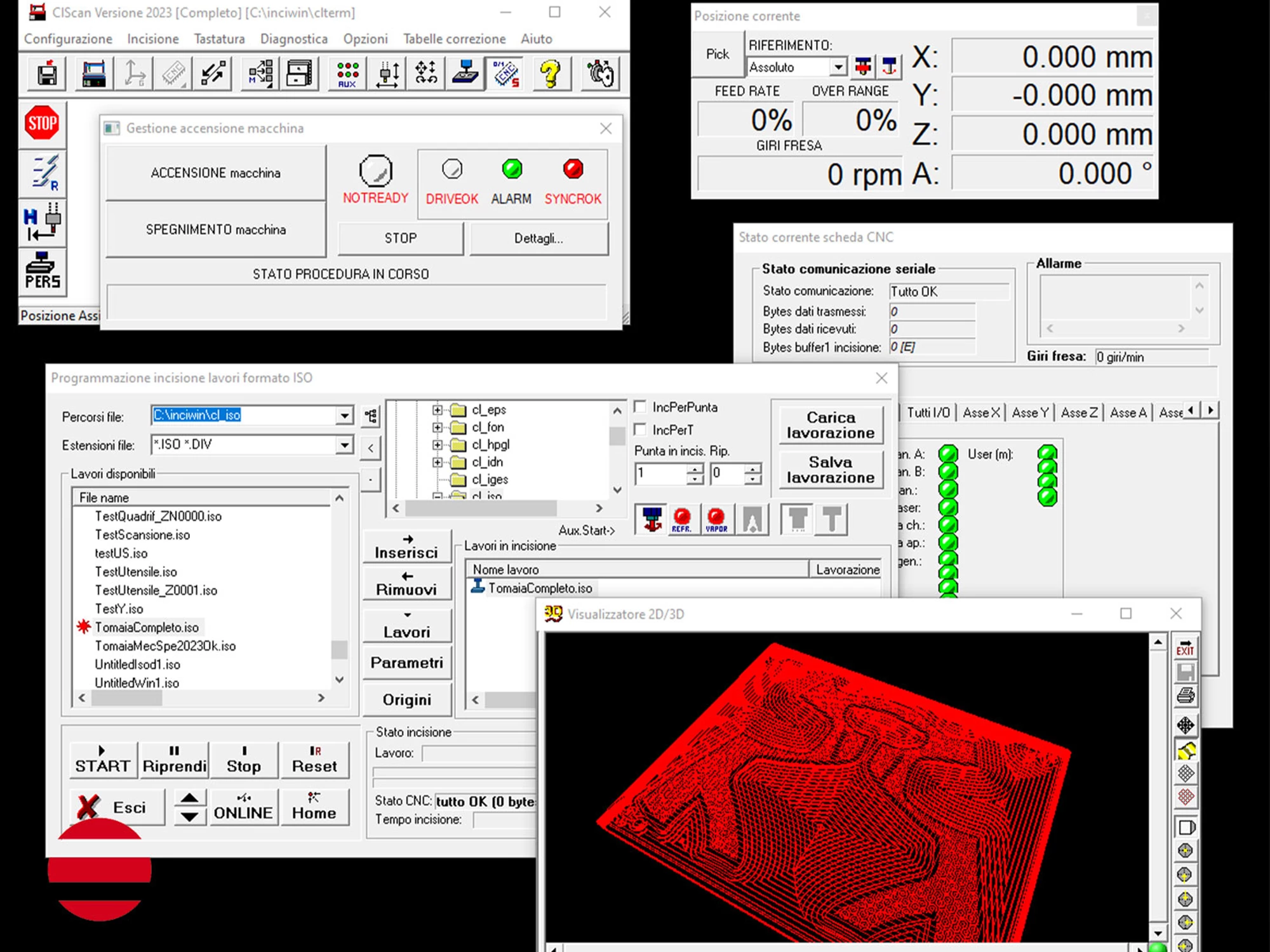Click the printer icon in Visualizzatore

click(x=1185, y=696)
